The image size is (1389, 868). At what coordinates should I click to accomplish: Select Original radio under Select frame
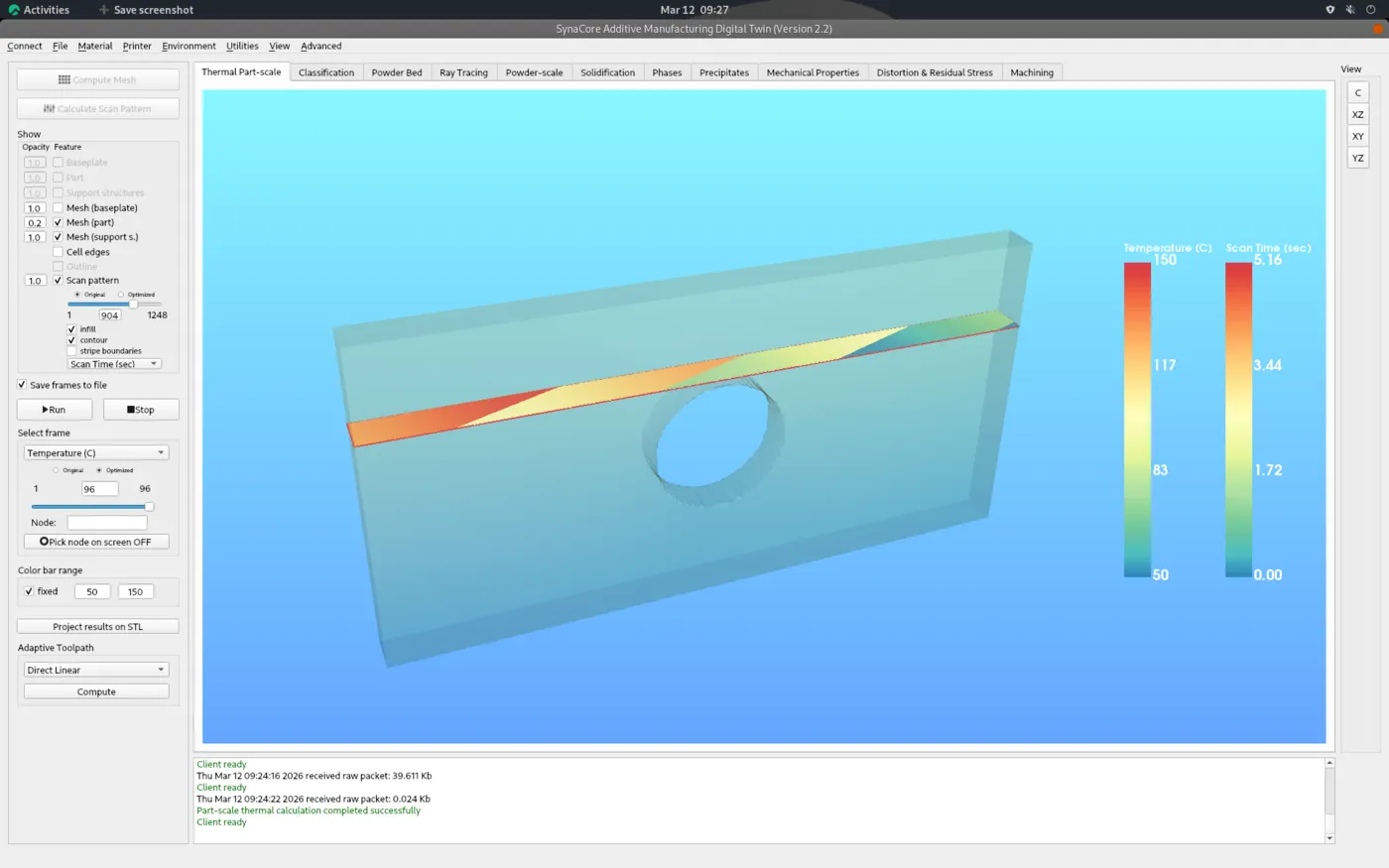(x=56, y=470)
